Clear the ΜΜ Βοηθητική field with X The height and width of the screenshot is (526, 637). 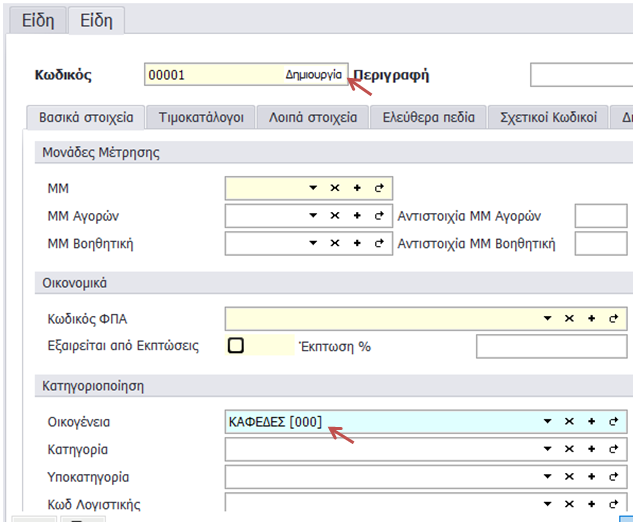coord(335,243)
